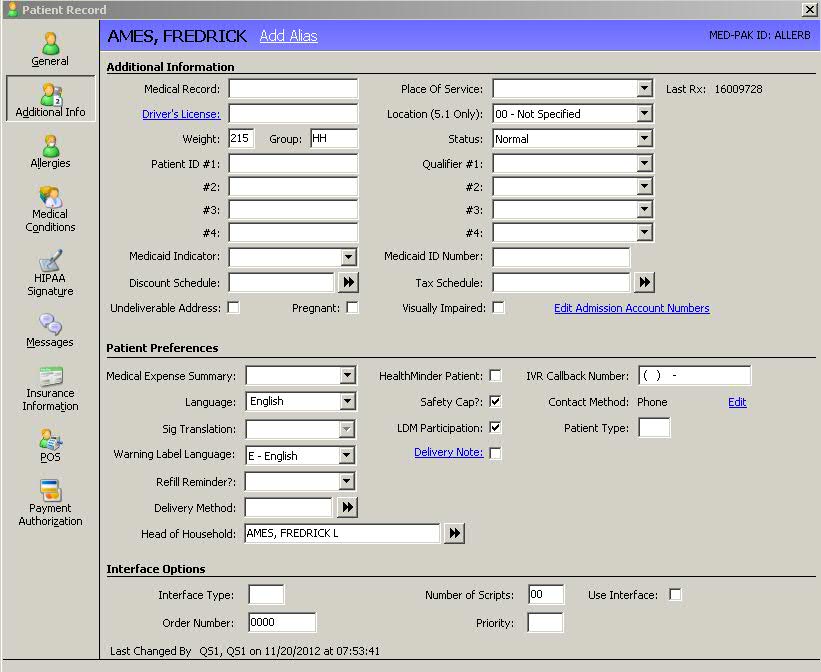The height and width of the screenshot is (672, 821).
Task: Click the Discount Schedule text field
Action: [x=281, y=282]
